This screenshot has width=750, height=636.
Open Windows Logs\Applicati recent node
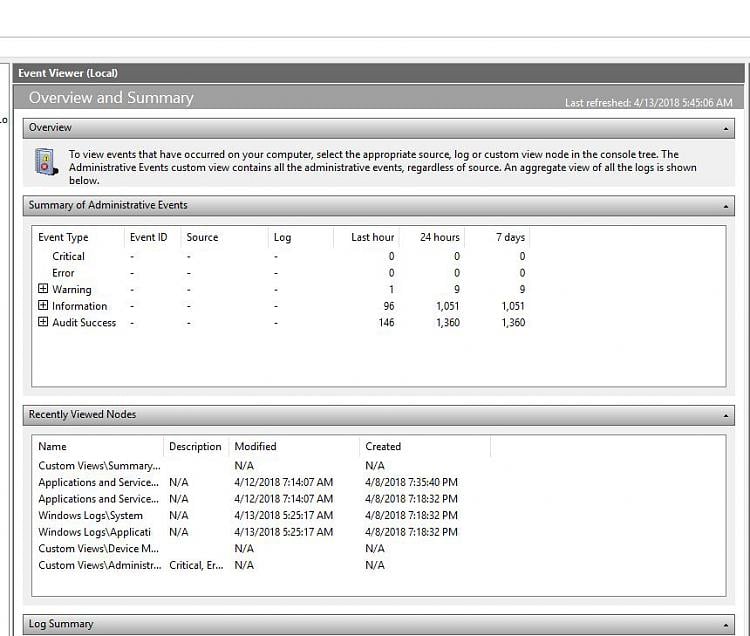tap(94, 532)
